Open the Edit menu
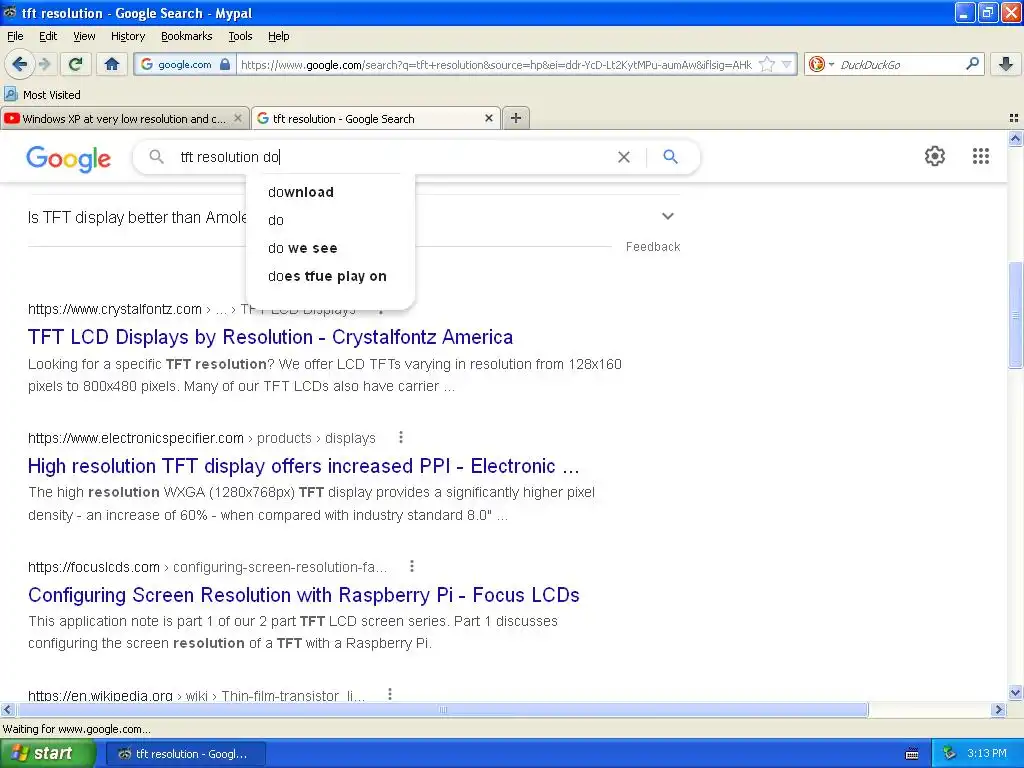Screen dimensions: 1024x768 [x=48, y=36]
